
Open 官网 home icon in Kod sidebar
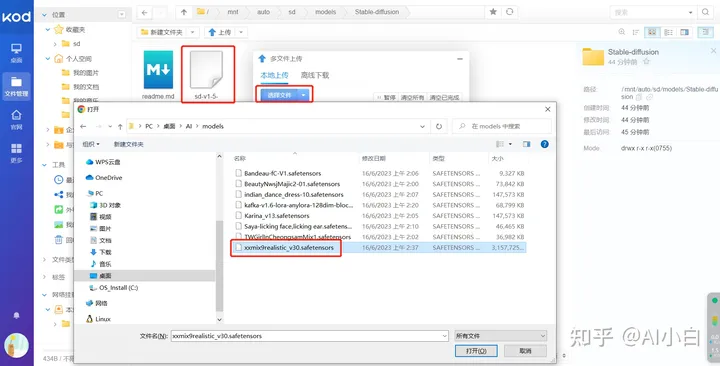[17, 119]
